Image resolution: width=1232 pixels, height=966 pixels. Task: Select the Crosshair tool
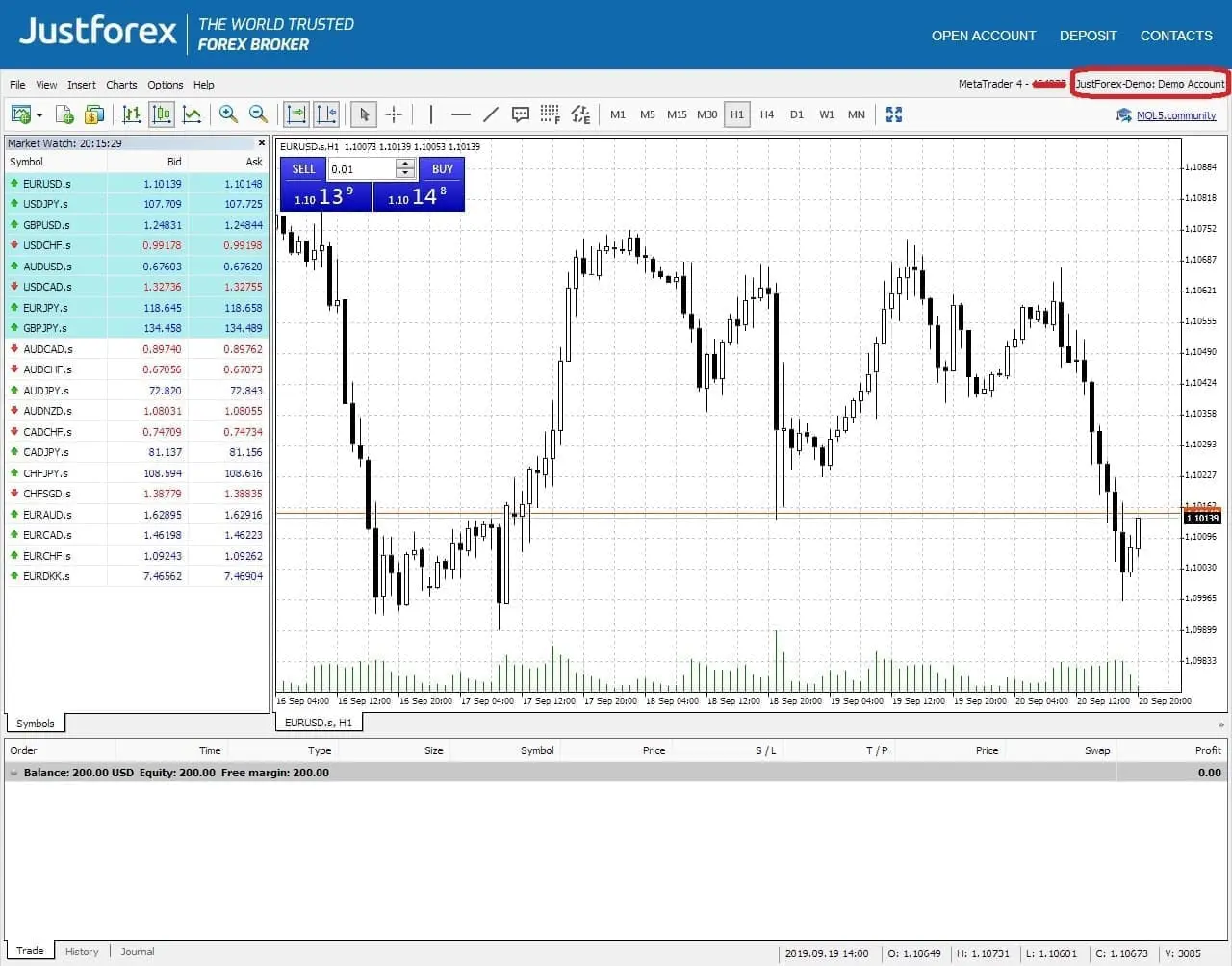pos(395,114)
